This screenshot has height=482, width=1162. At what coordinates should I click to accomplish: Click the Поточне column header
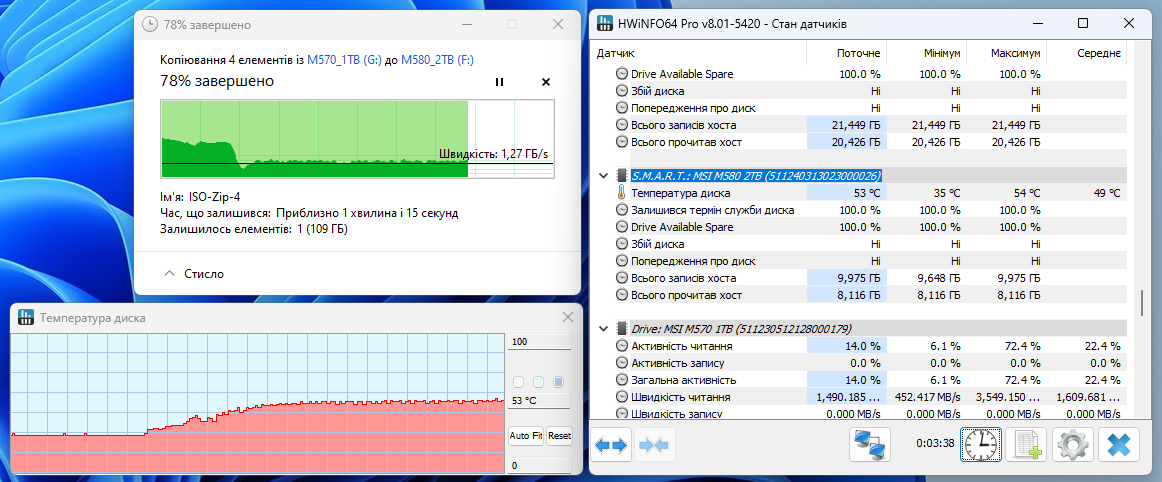(846, 54)
